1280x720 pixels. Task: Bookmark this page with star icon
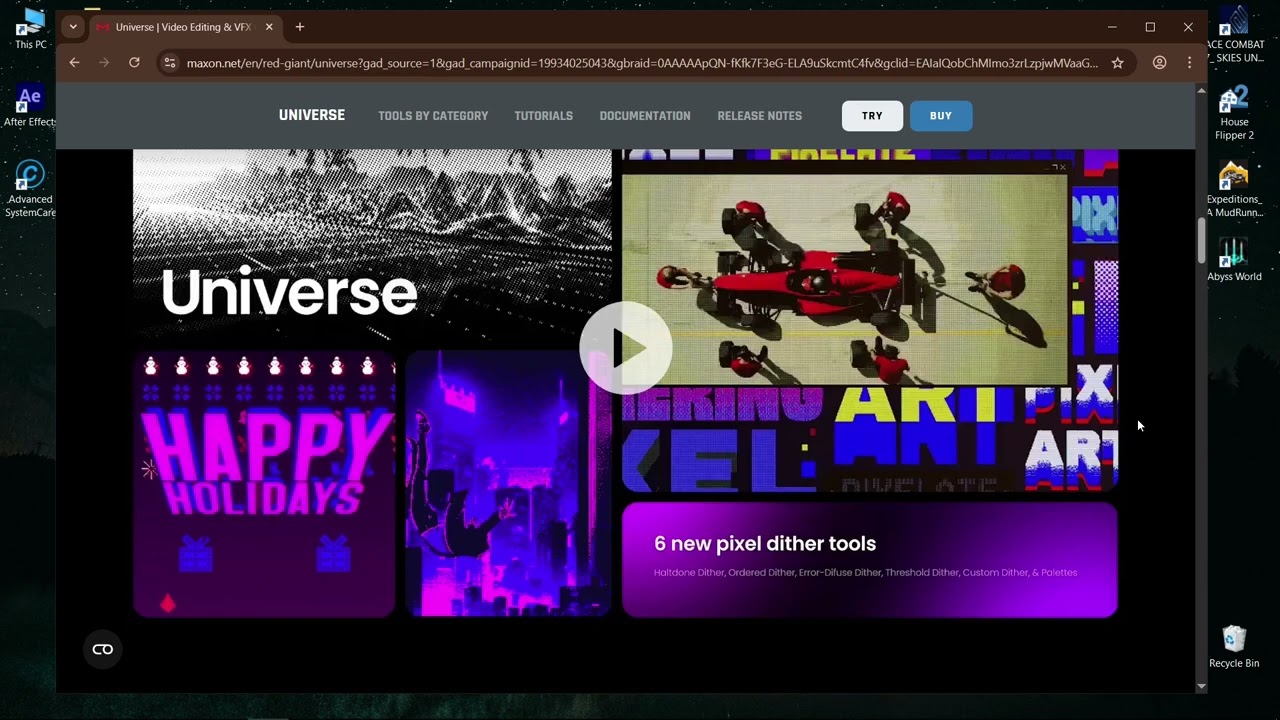pyautogui.click(x=1117, y=63)
